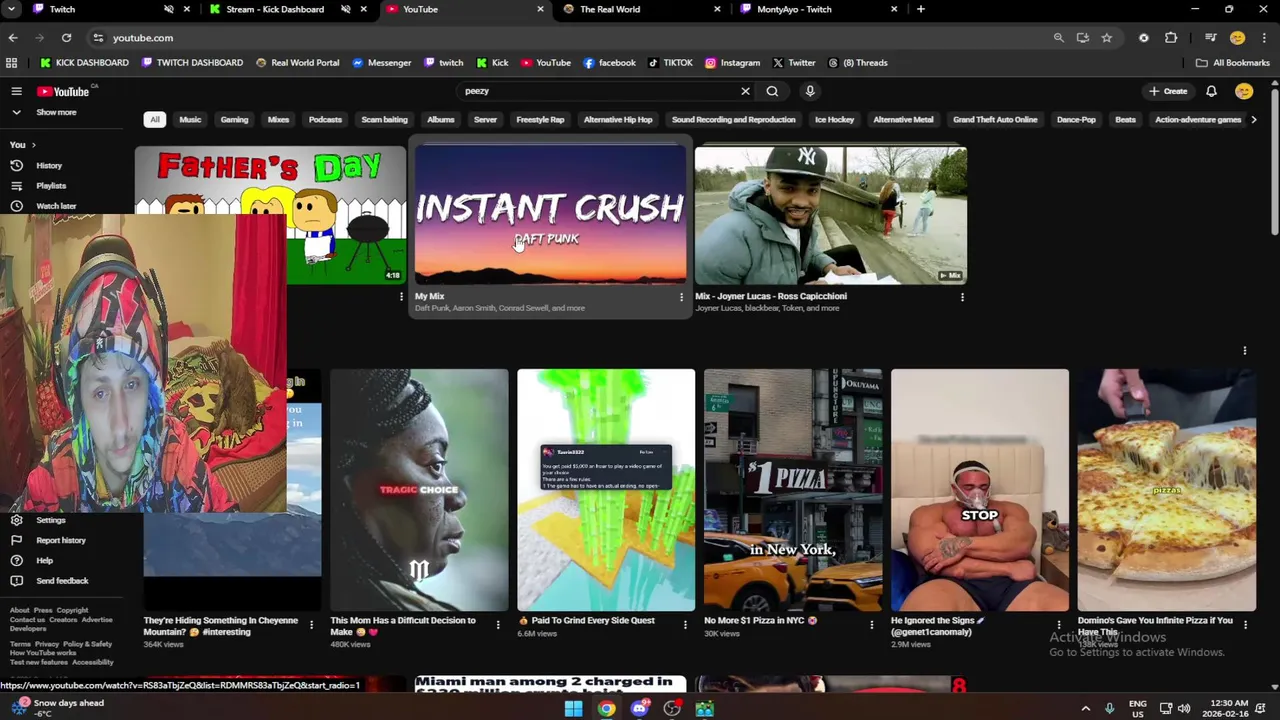Open the Instagram bookmark
1280x720 pixels.
(x=732, y=63)
